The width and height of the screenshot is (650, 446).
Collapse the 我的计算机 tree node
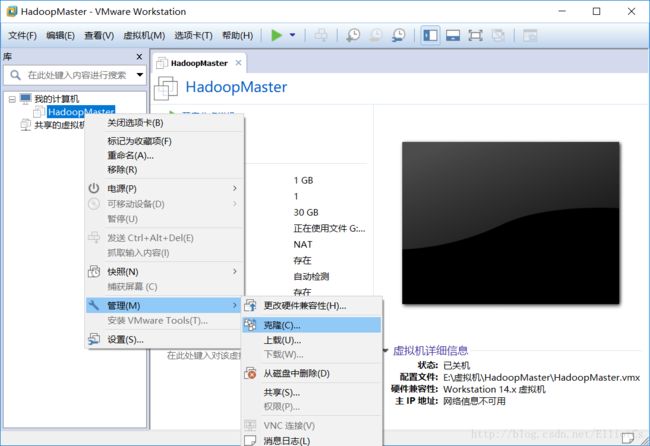pos(12,99)
